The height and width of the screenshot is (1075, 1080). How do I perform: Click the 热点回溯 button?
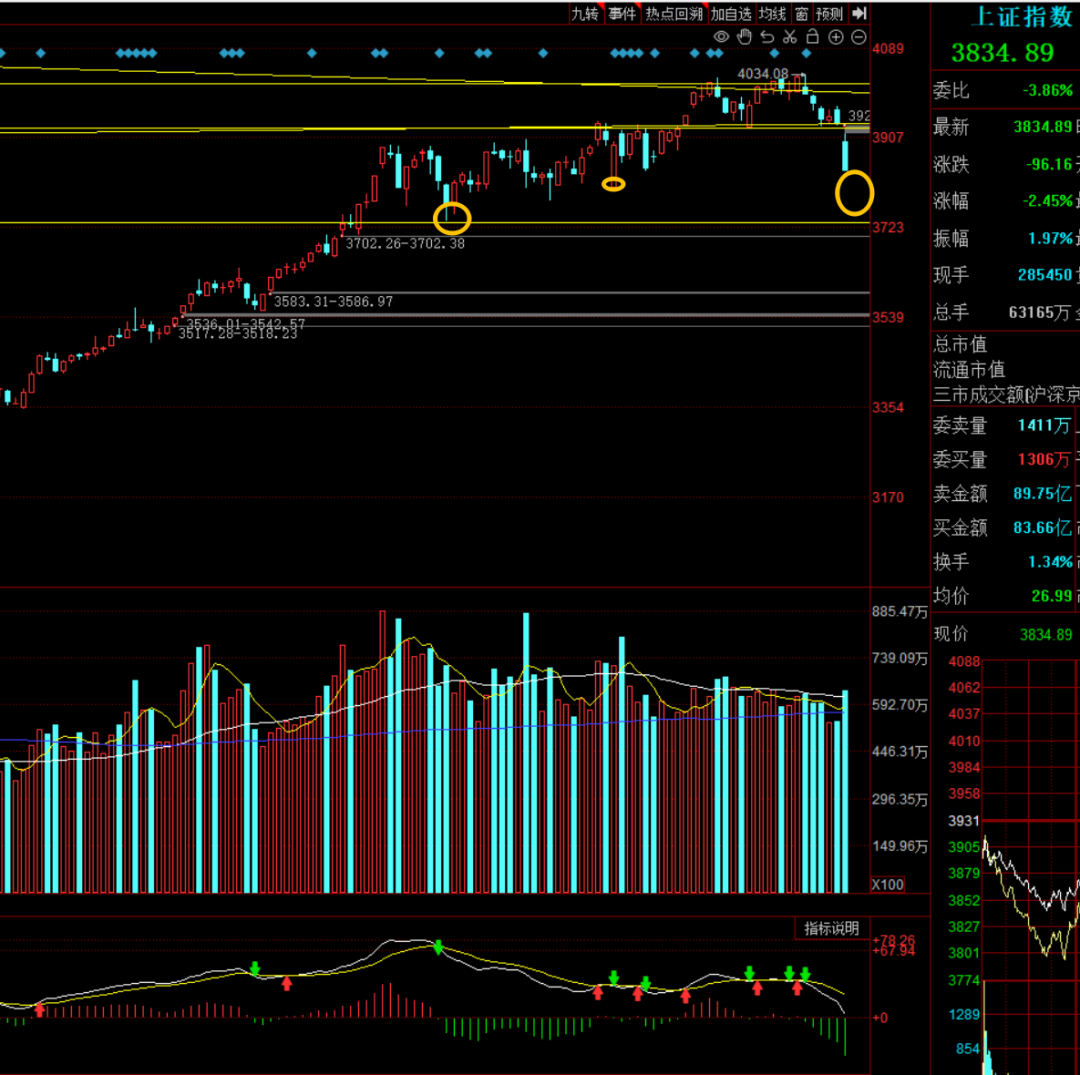pos(673,13)
